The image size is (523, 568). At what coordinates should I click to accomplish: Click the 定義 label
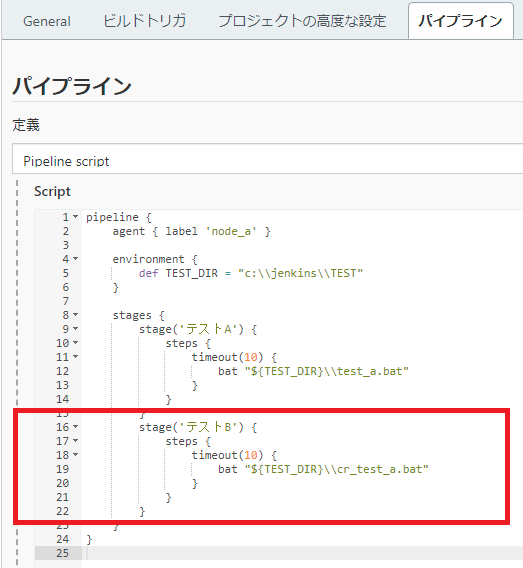pos(26,125)
